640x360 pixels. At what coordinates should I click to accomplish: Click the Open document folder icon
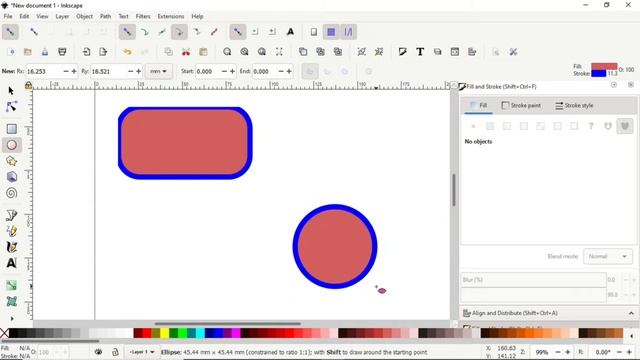point(28,52)
